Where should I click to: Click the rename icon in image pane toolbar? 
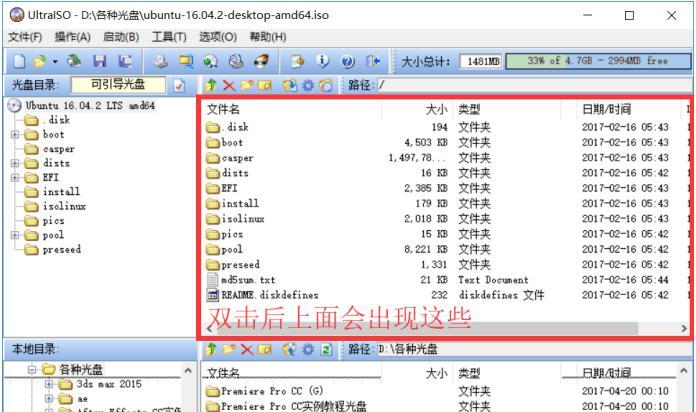click(x=265, y=85)
